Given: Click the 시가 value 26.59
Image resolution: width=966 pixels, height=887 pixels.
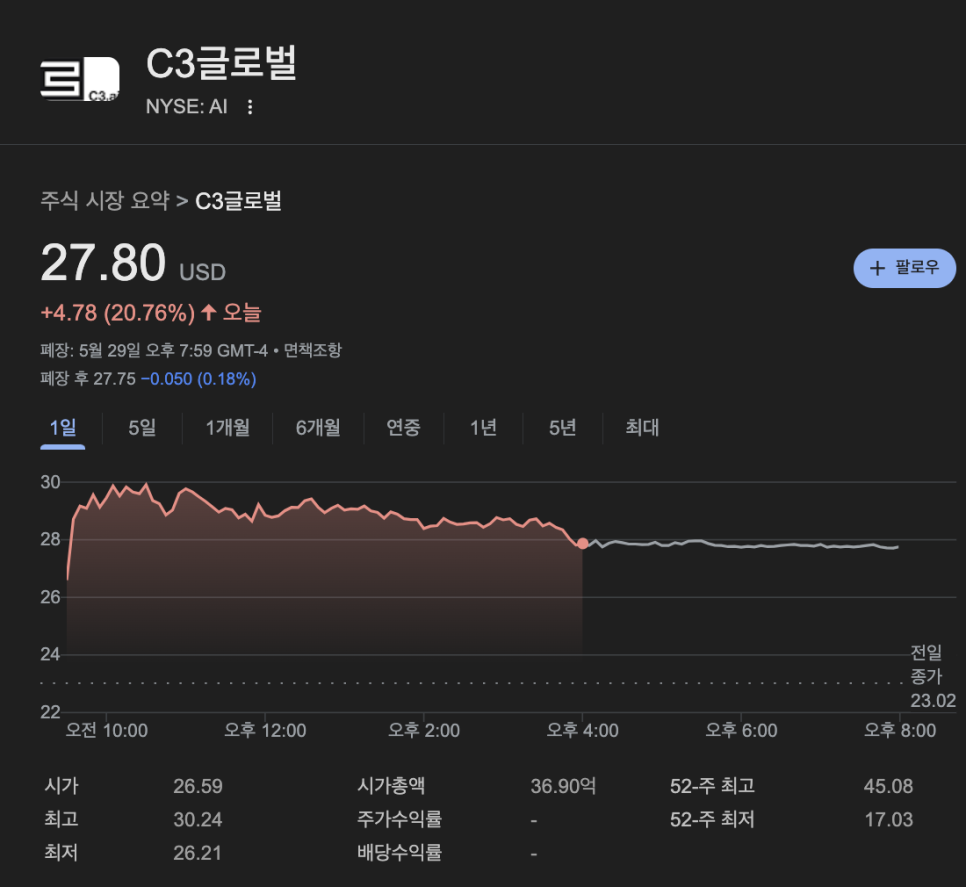Looking at the screenshot, I should click(198, 786).
